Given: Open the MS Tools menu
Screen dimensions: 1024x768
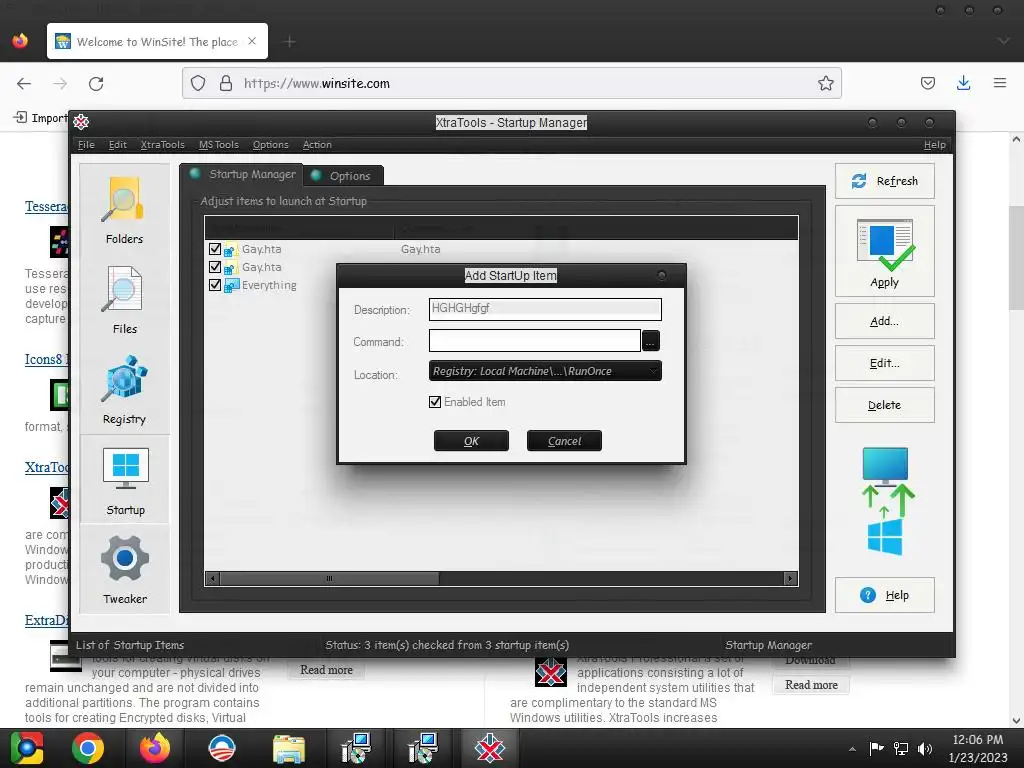Looking at the screenshot, I should tap(219, 144).
